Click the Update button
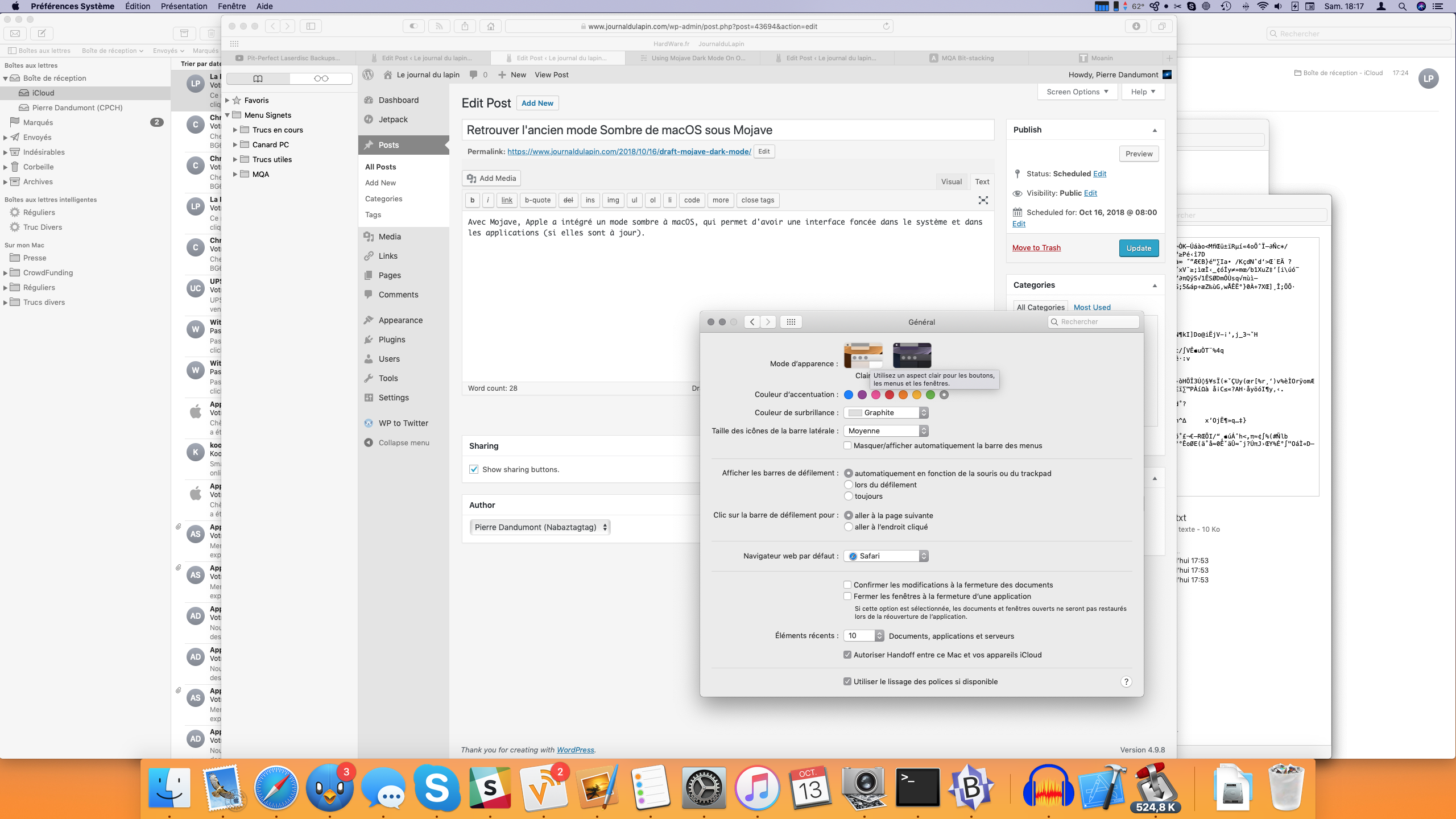This screenshot has height=819, width=1456. 1139,248
